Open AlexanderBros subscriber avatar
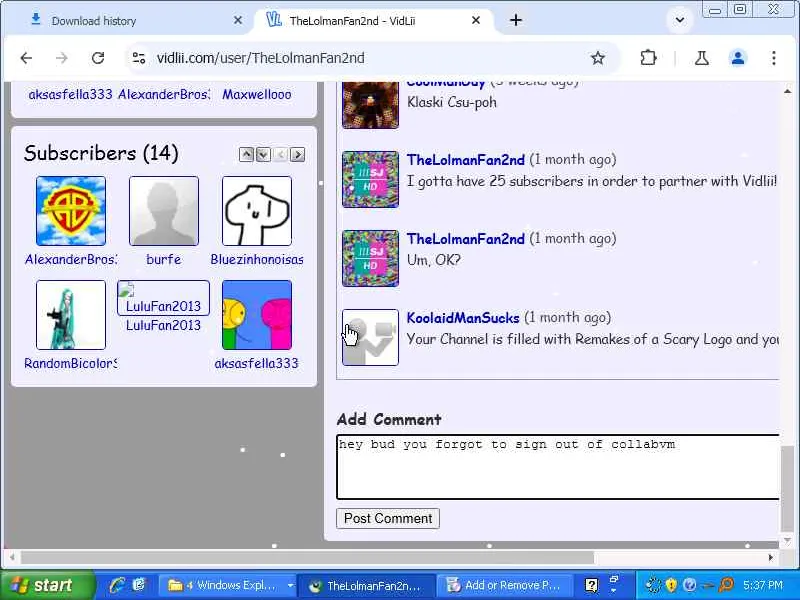The width and height of the screenshot is (800, 600). coord(71,211)
